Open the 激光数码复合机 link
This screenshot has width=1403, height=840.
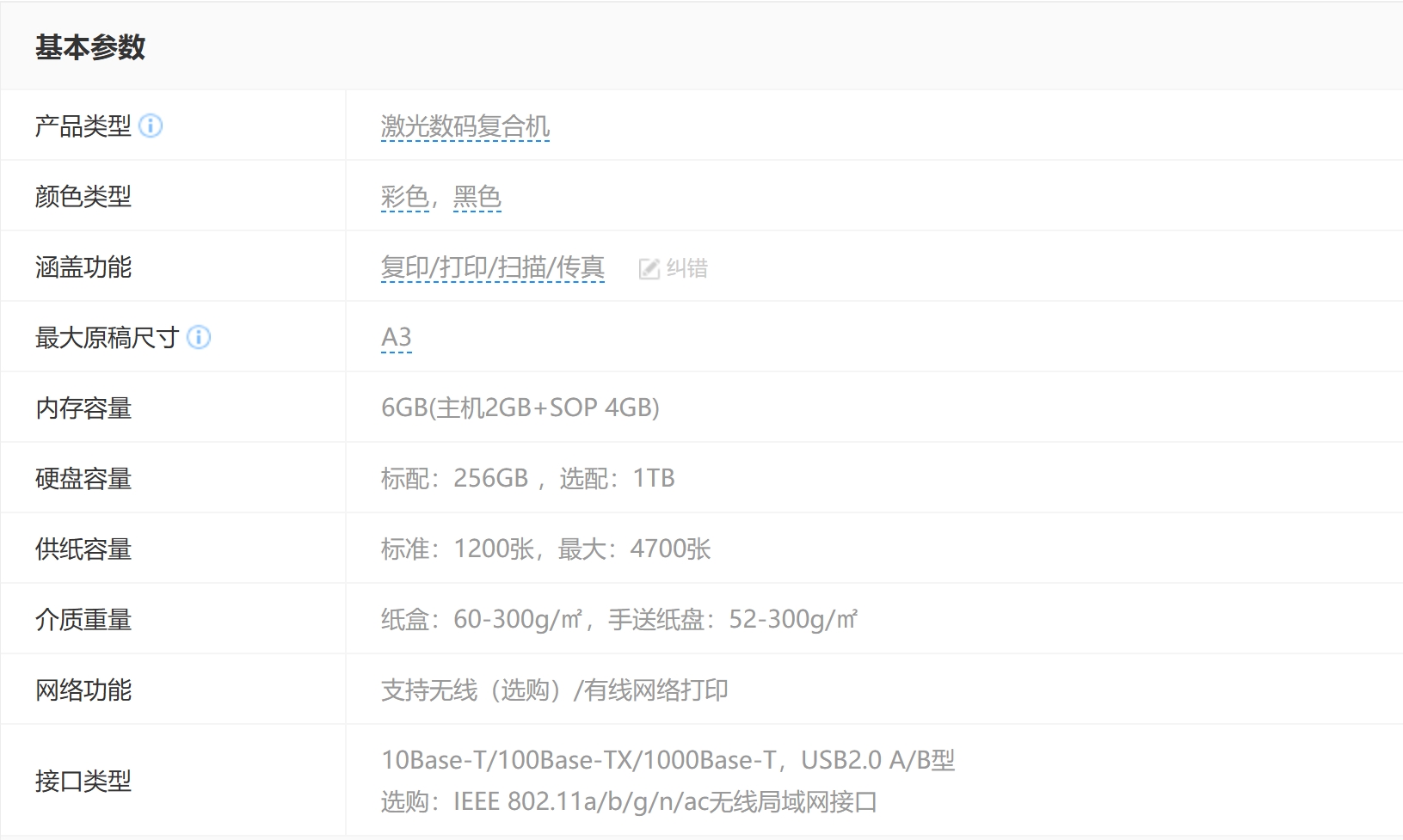coord(465,126)
